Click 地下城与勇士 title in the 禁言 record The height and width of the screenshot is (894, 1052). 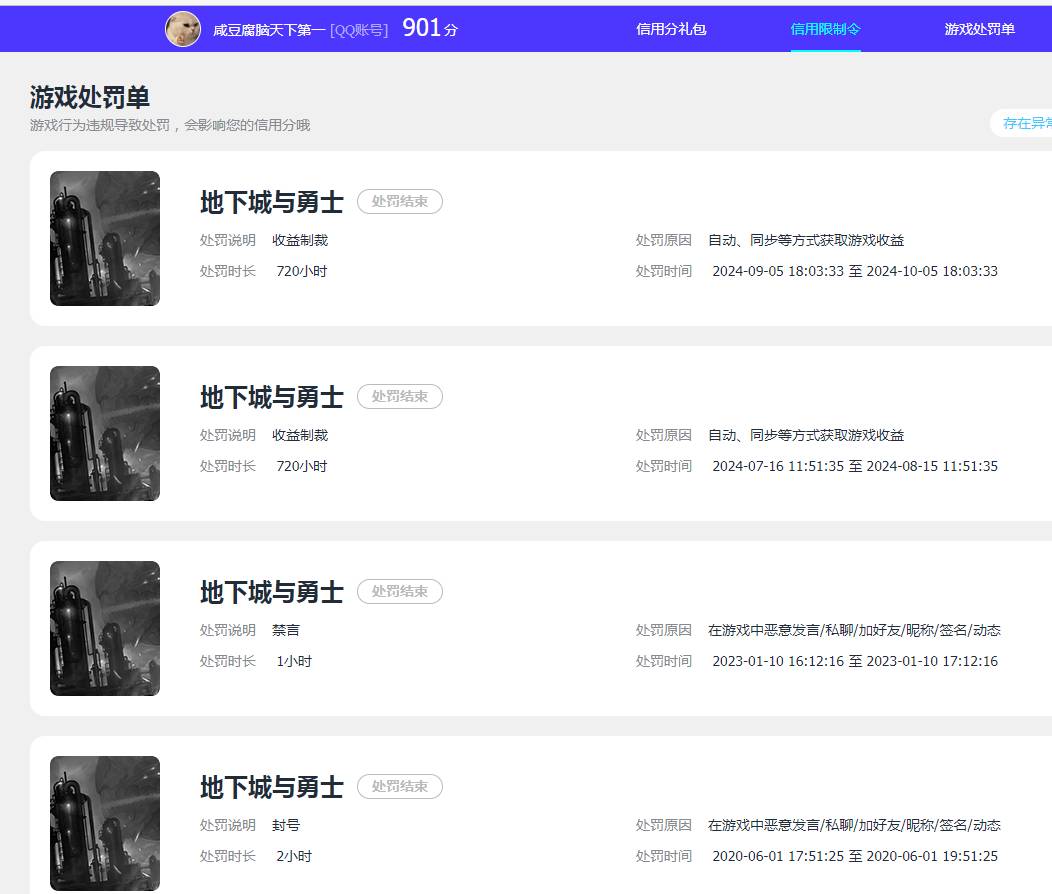[271, 592]
